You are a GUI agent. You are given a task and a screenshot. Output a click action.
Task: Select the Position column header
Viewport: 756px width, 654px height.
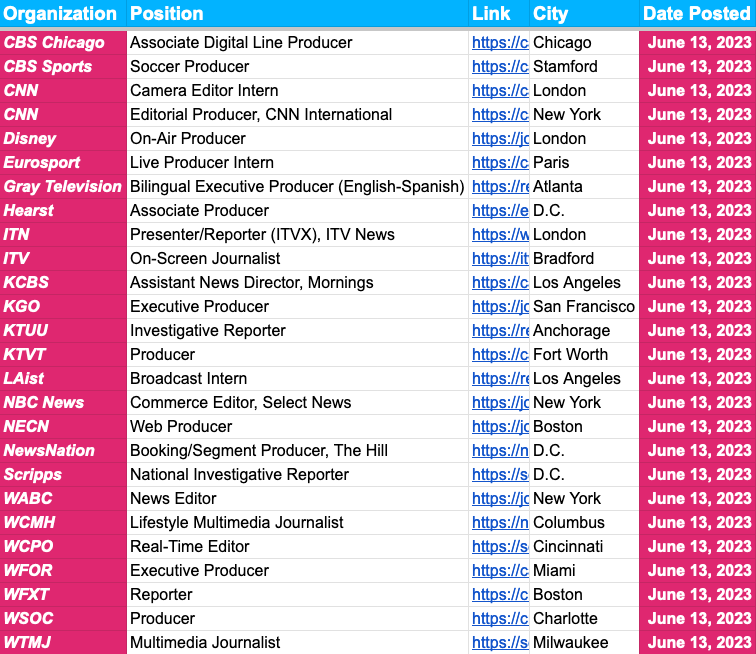pos(167,14)
